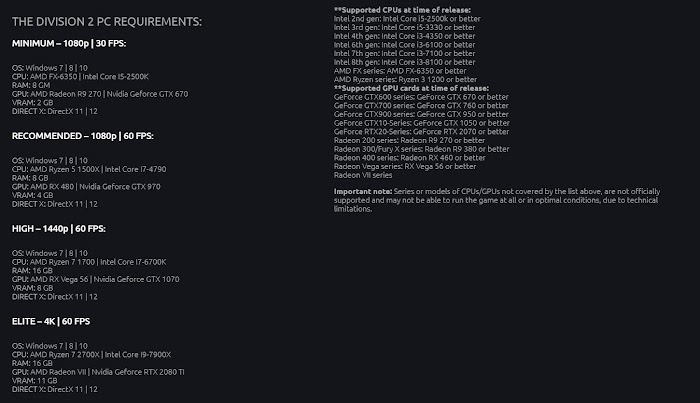The image size is (700, 403).
Task: Select GeForce RTX20-Series RTX 2070 line
Action: click(x=421, y=132)
